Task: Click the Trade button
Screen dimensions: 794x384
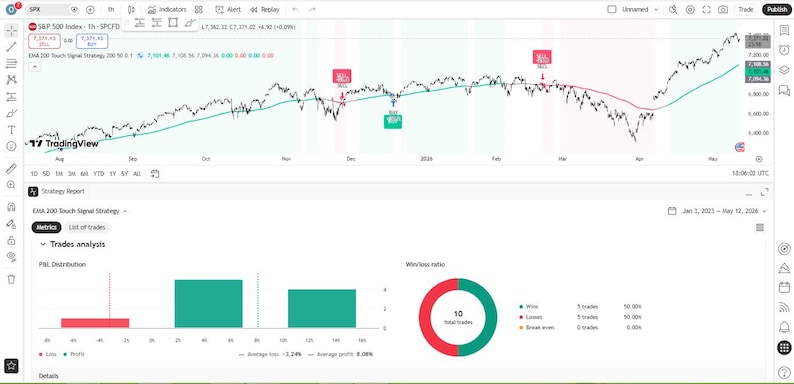Action: pyautogui.click(x=745, y=9)
